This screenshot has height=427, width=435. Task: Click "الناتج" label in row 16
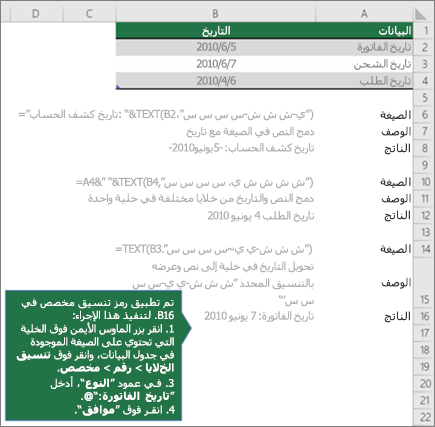tap(397, 316)
